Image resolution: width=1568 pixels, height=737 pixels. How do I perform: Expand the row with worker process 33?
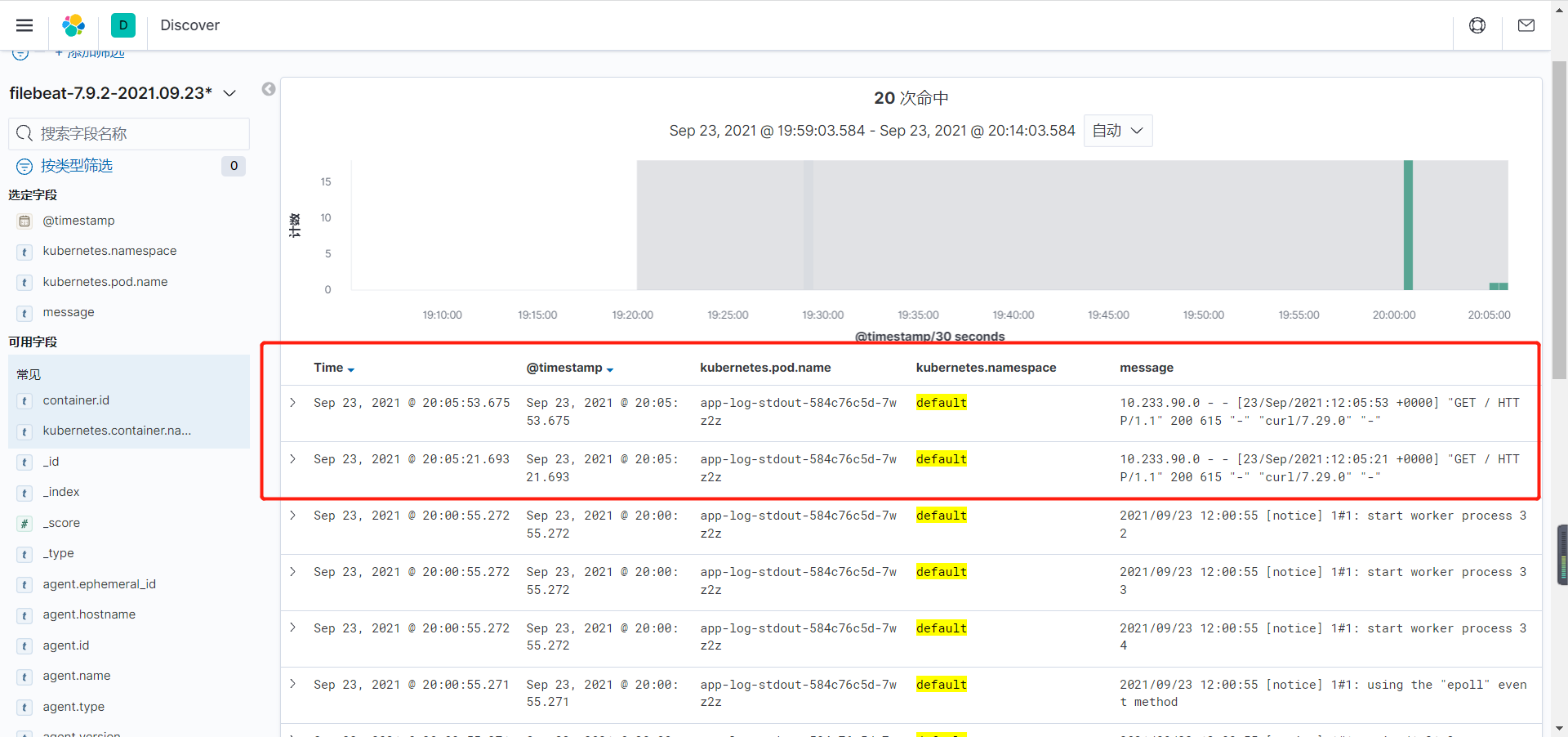click(292, 572)
